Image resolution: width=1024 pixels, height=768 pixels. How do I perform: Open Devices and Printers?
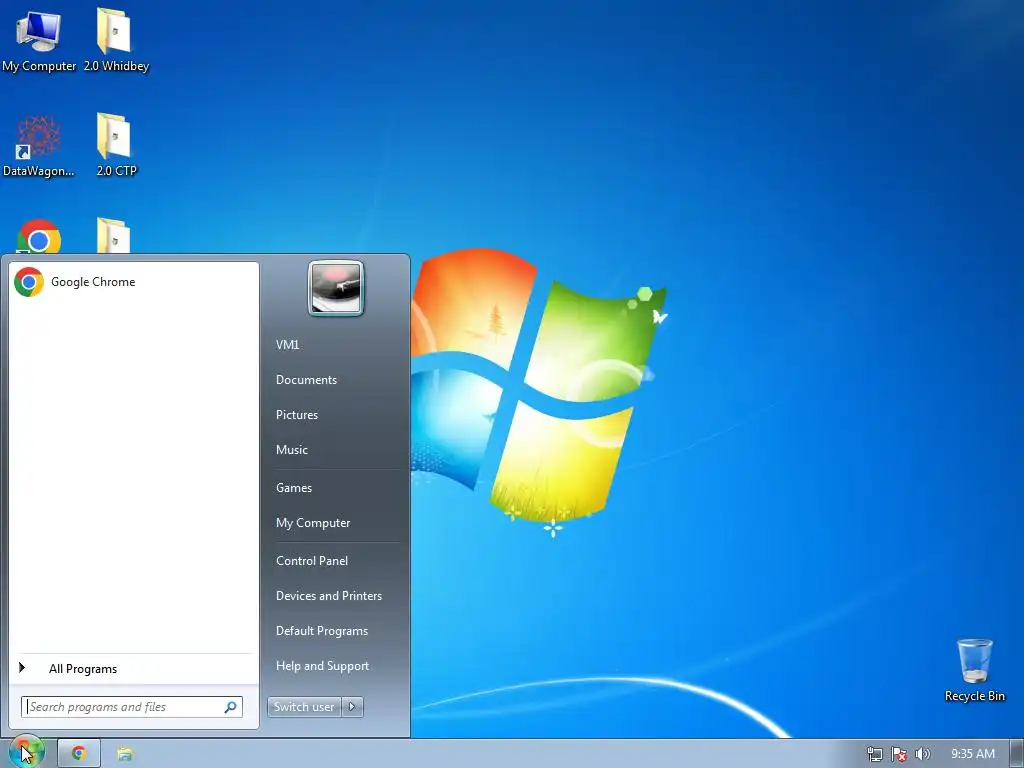328,596
